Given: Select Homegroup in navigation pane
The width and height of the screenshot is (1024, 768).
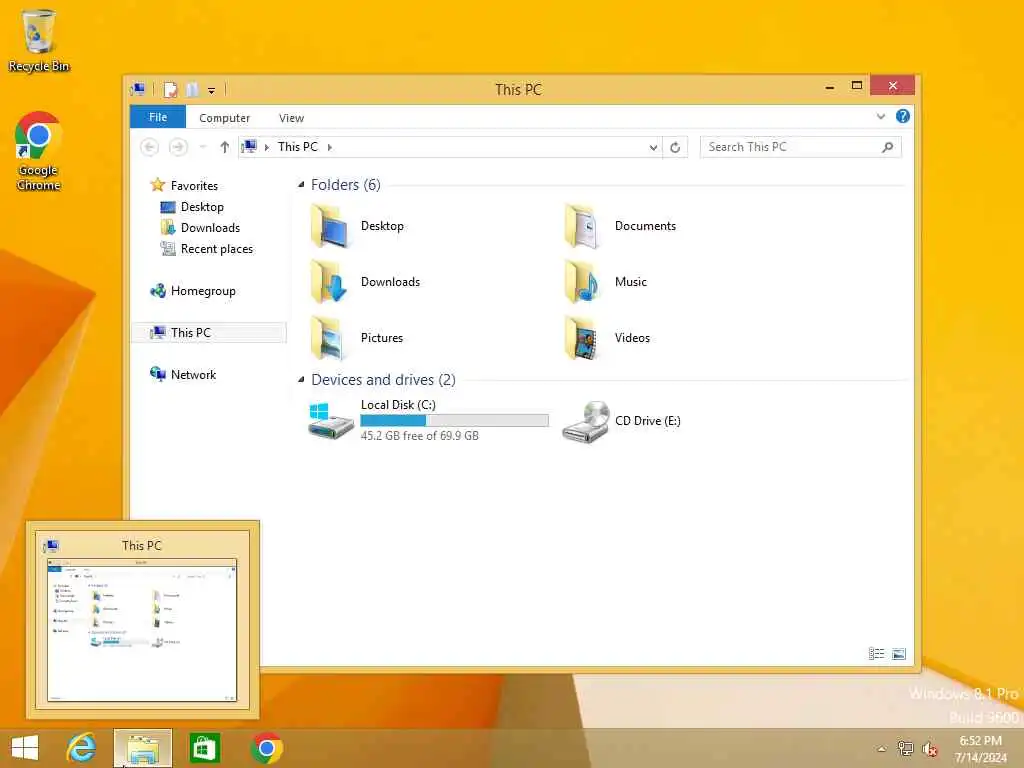Looking at the screenshot, I should [x=193, y=291].
